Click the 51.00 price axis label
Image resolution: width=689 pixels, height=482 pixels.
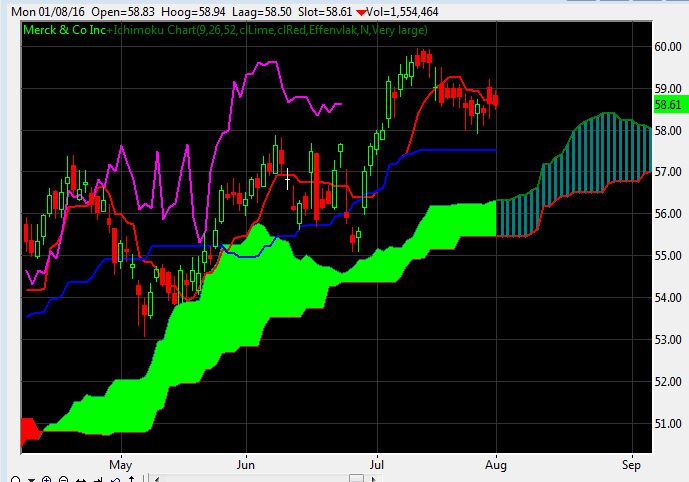click(x=668, y=424)
